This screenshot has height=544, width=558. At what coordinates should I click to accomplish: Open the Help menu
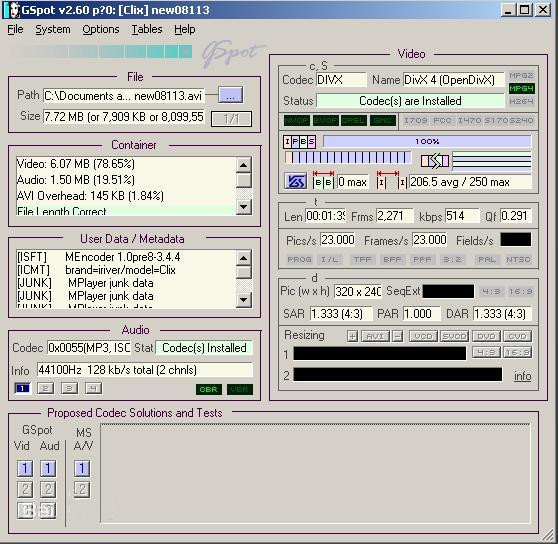(x=185, y=29)
